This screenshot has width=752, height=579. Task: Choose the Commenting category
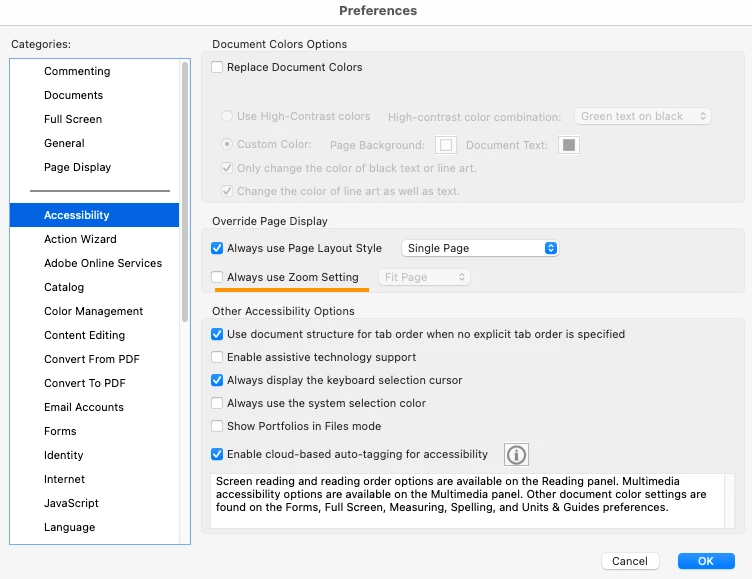pyautogui.click(x=77, y=71)
